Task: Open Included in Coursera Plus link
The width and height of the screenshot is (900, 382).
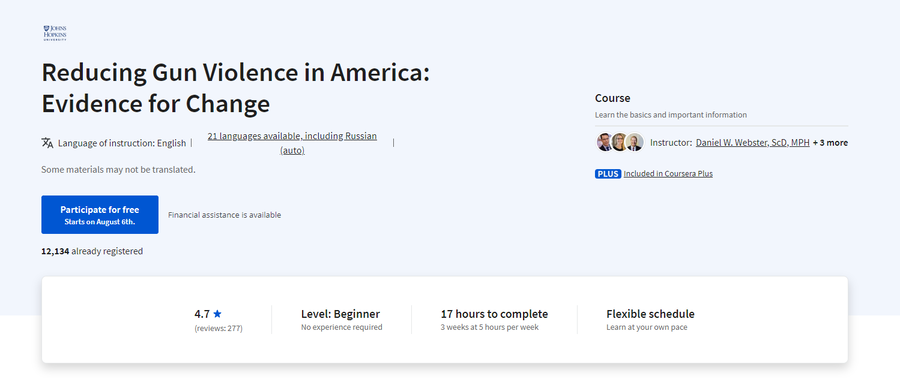Action: 668,173
